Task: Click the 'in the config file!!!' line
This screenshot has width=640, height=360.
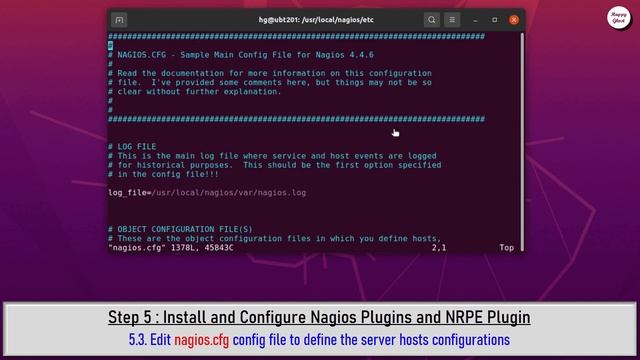Action: [163, 174]
